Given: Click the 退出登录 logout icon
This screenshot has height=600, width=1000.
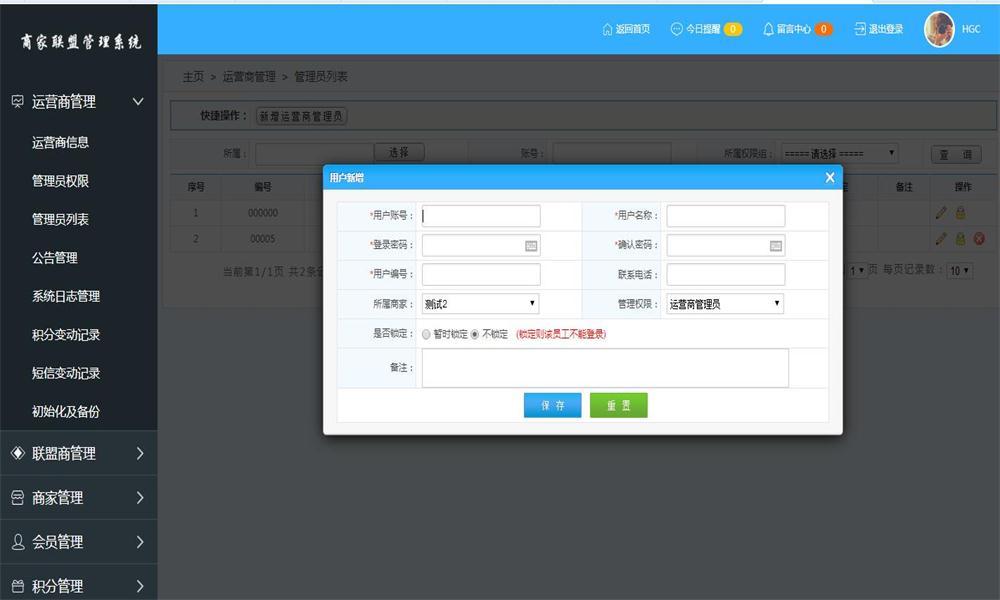Looking at the screenshot, I should (859, 29).
